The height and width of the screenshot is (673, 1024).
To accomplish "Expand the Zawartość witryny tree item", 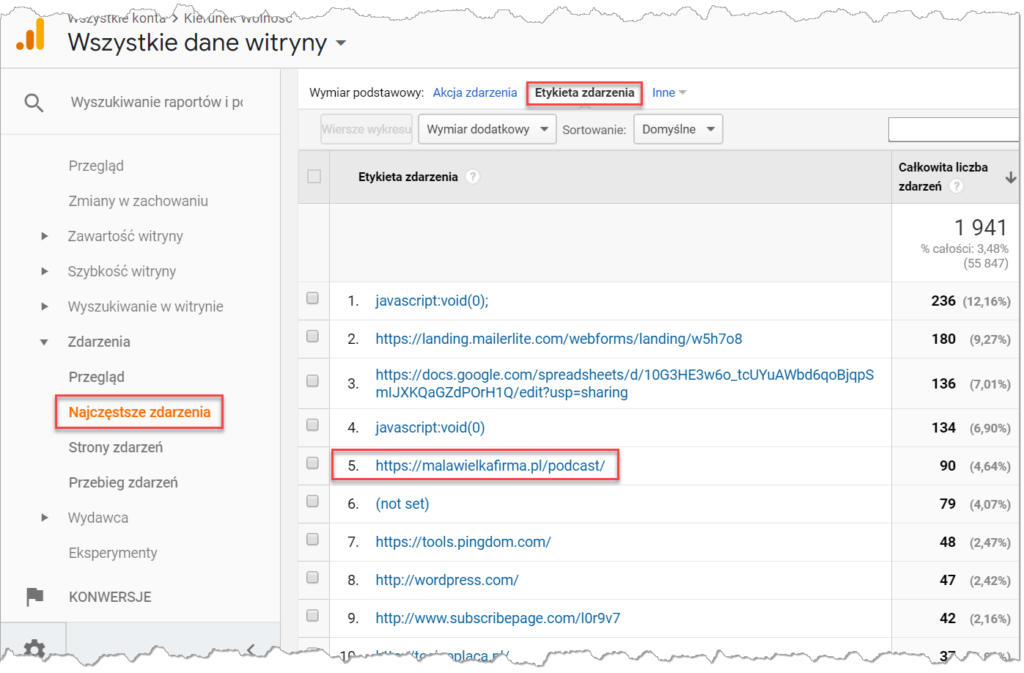I will point(44,236).
